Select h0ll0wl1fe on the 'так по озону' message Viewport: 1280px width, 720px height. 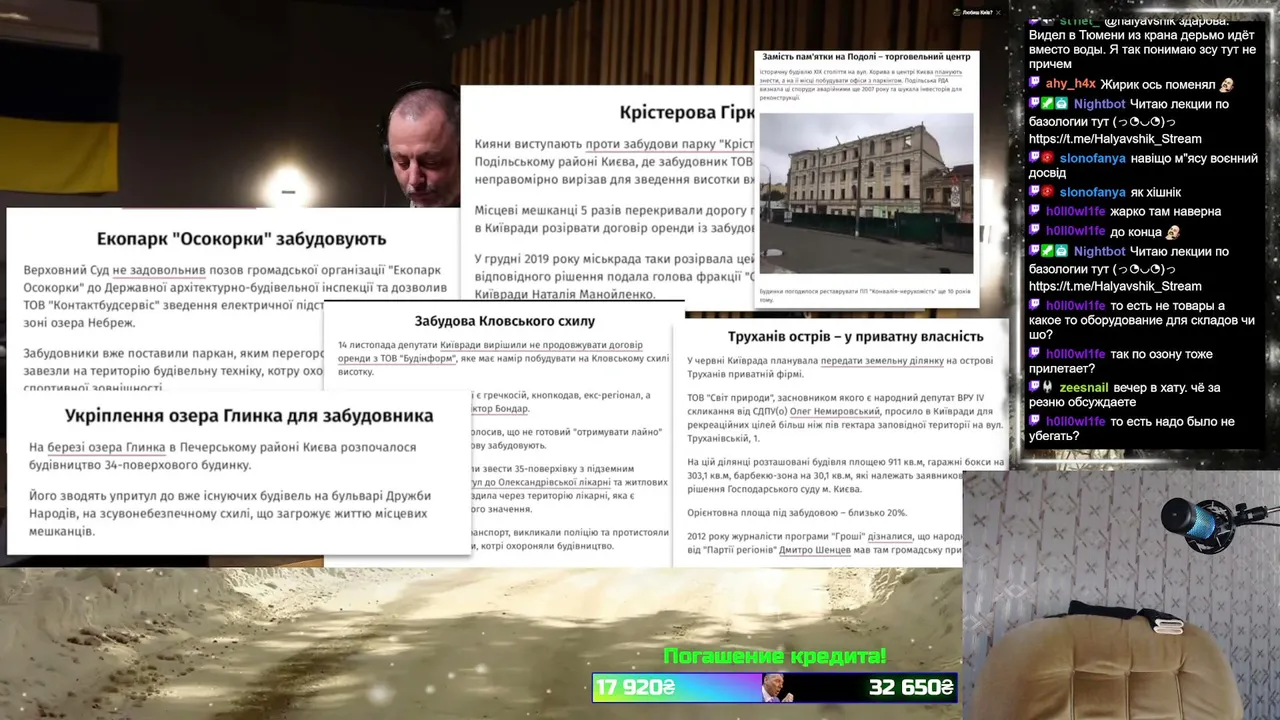point(1076,353)
